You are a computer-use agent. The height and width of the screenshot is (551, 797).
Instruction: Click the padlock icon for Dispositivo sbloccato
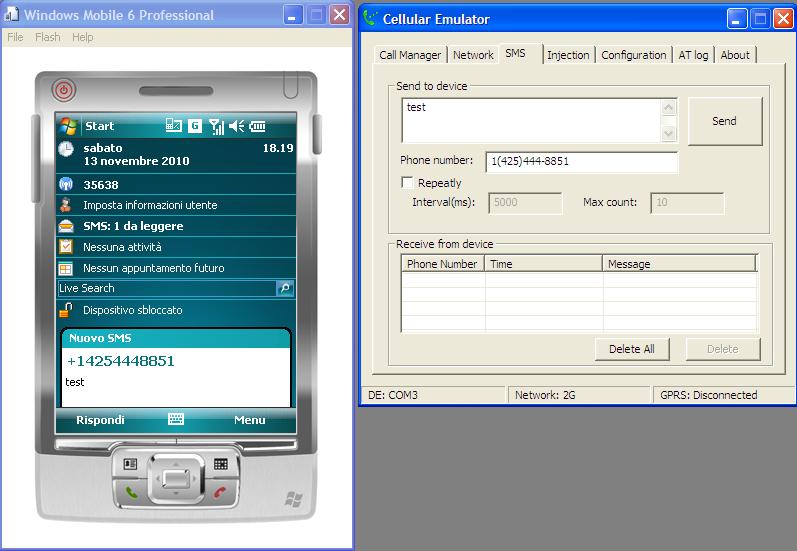(x=66, y=310)
